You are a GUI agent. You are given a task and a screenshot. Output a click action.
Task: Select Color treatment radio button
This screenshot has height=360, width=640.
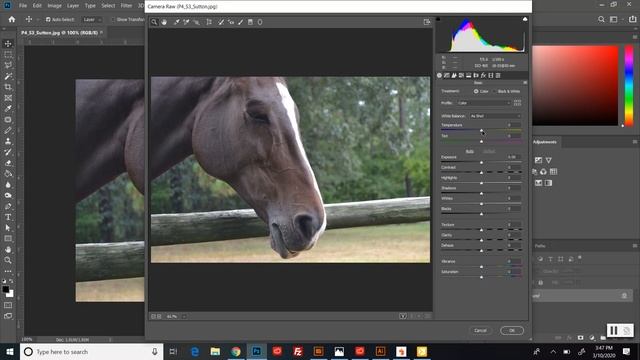(476, 91)
